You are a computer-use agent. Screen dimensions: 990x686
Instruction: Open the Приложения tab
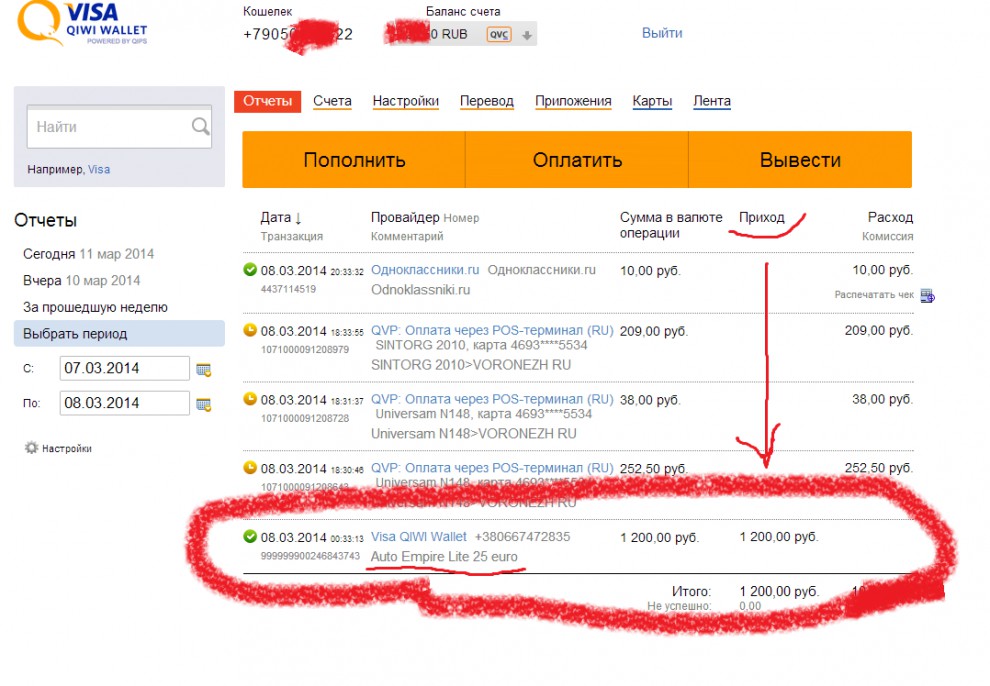(x=573, y=101)
